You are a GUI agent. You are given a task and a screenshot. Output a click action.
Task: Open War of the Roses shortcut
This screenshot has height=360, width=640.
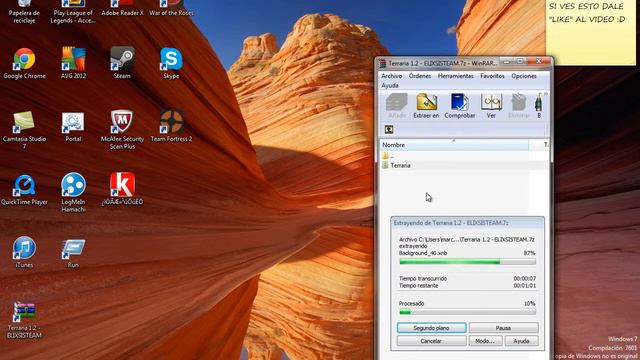pos(171,7)
